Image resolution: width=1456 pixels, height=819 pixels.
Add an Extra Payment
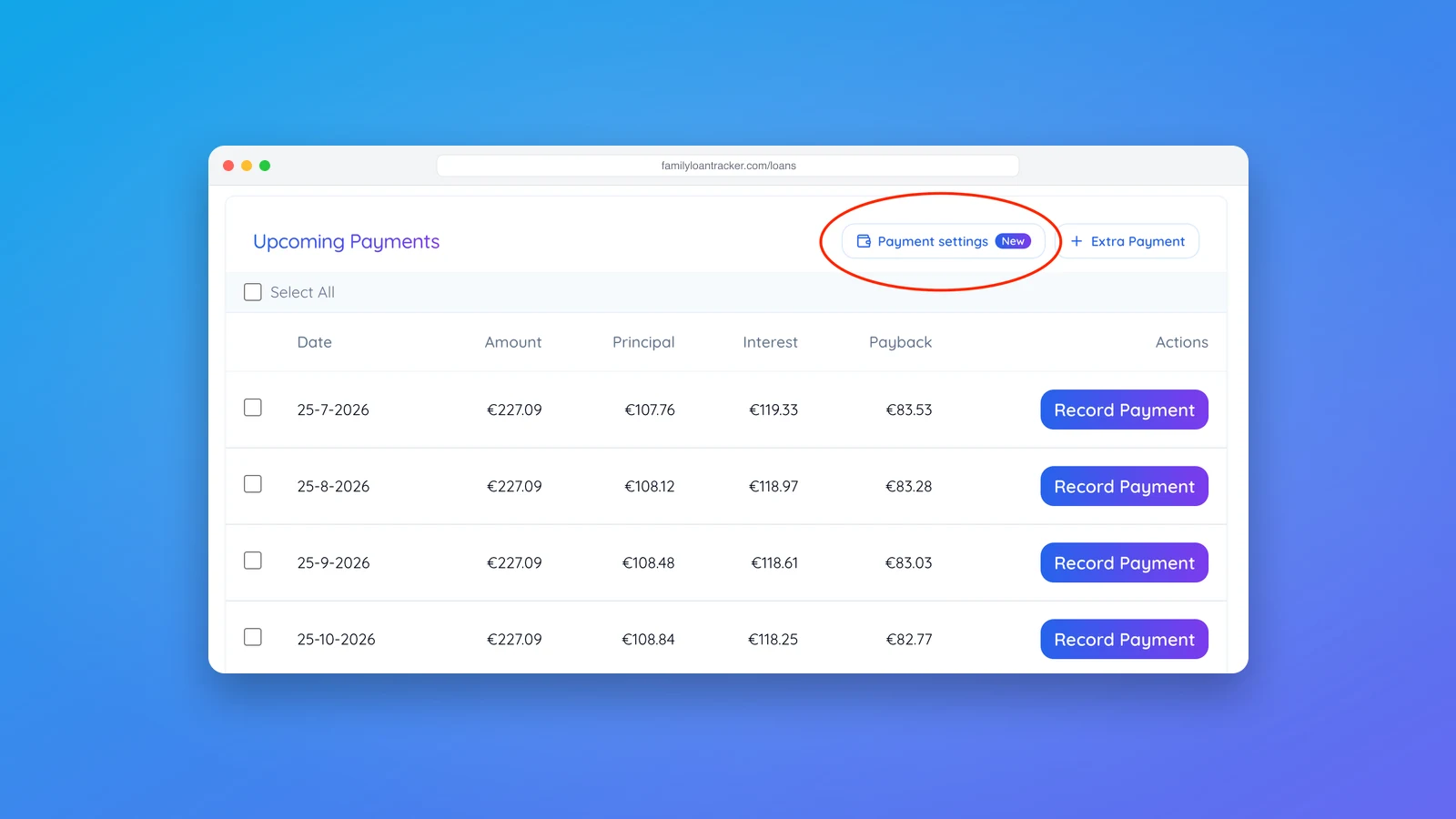pyautogui.click(x=1127, y=241)
